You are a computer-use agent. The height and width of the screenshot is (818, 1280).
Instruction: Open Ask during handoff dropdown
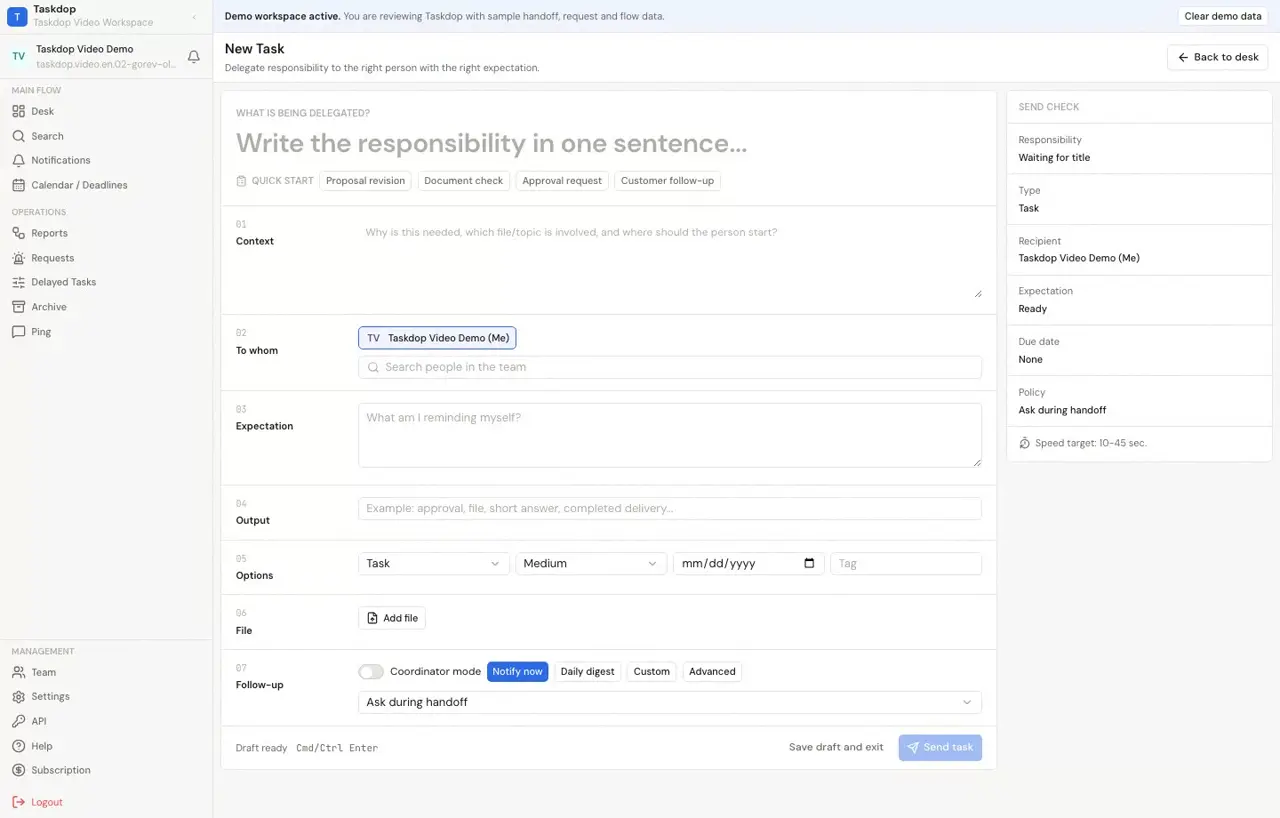(670, 702)
